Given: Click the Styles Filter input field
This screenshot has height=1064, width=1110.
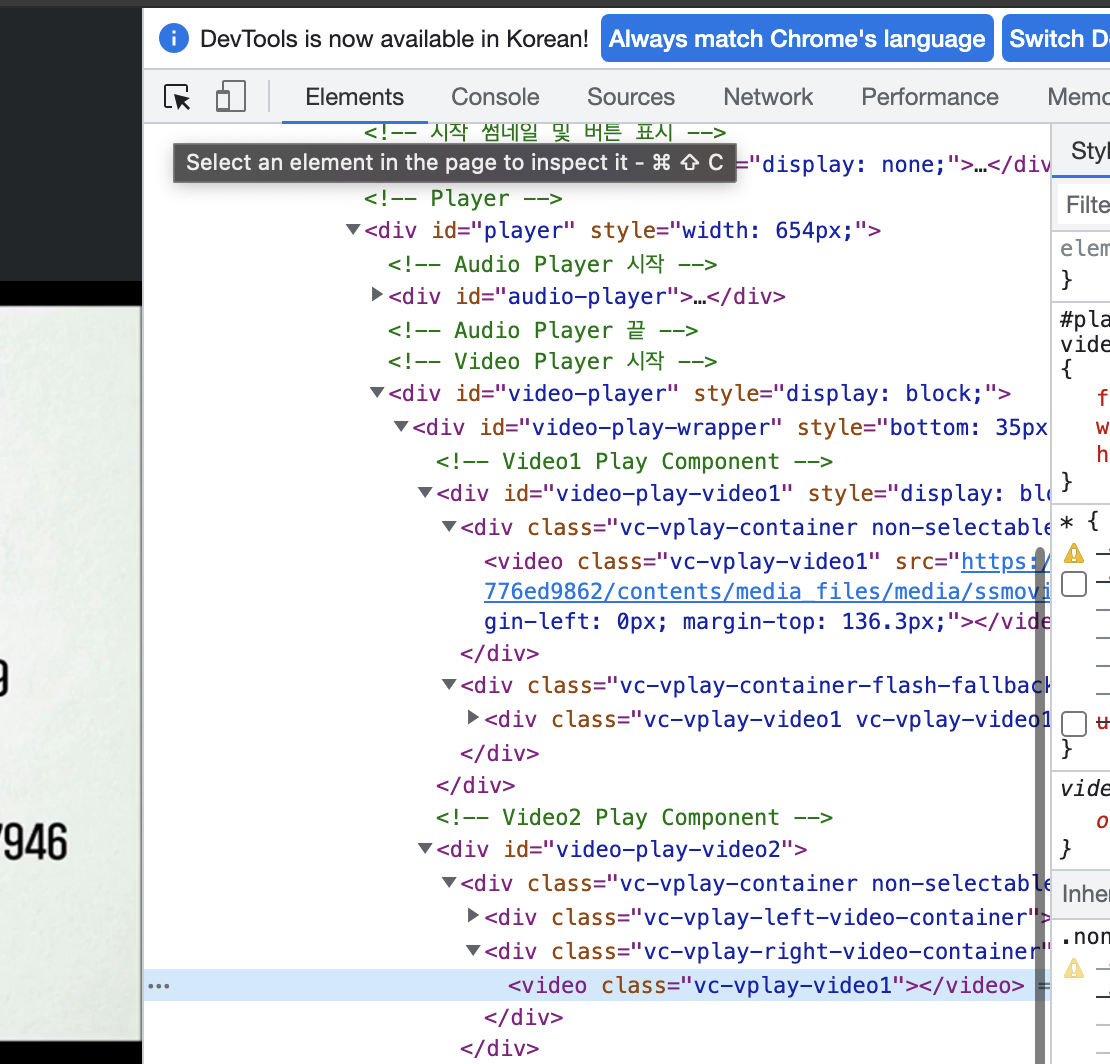Looking at the screenshot, I should (x=1084, y=205).
